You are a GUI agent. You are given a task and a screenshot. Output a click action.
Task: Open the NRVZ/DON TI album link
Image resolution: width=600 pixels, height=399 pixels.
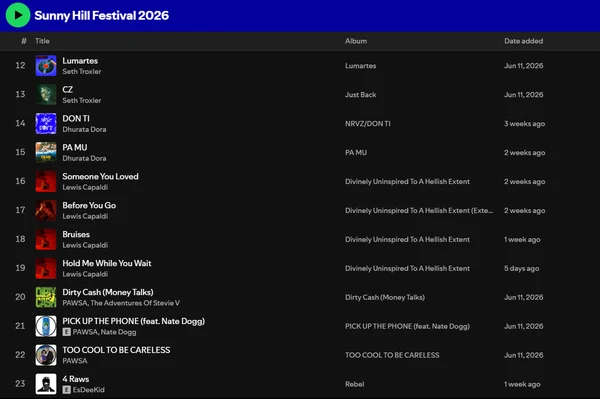point(368,124)
